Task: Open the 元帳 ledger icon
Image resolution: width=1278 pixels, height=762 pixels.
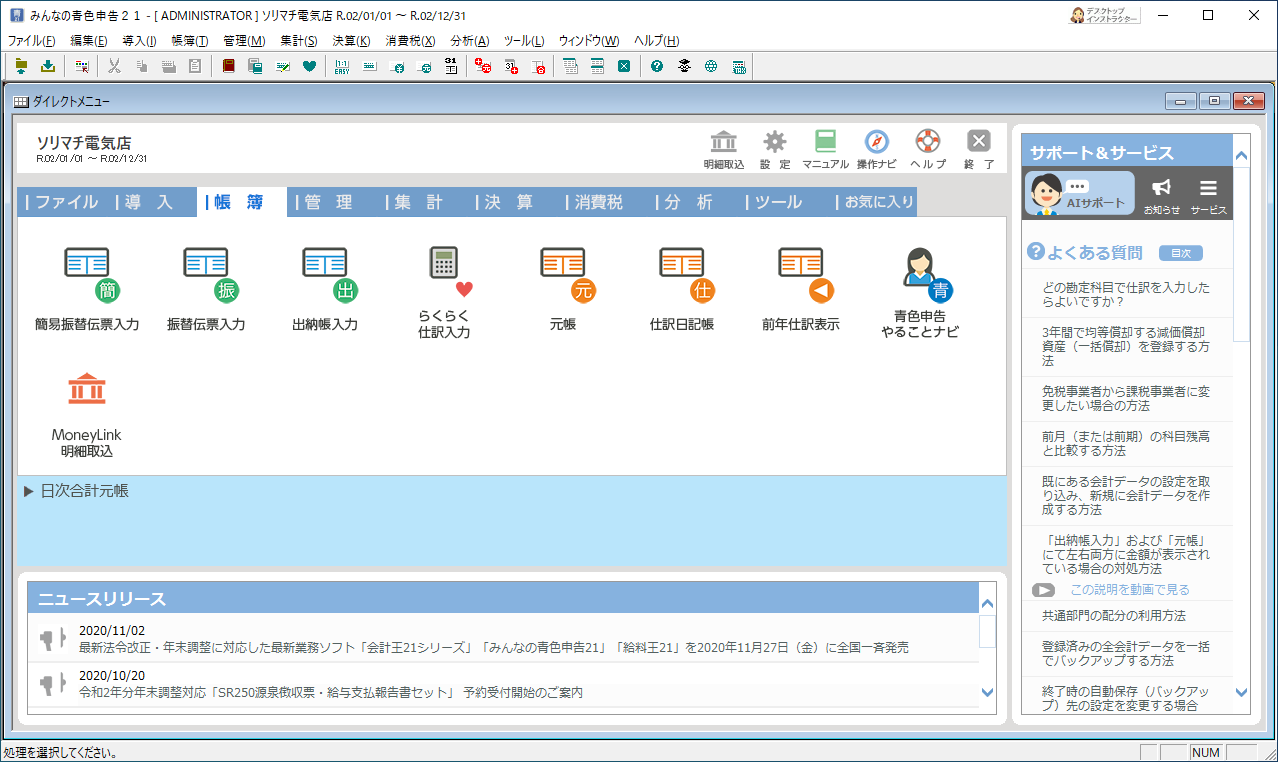Action: coord(563,289)
